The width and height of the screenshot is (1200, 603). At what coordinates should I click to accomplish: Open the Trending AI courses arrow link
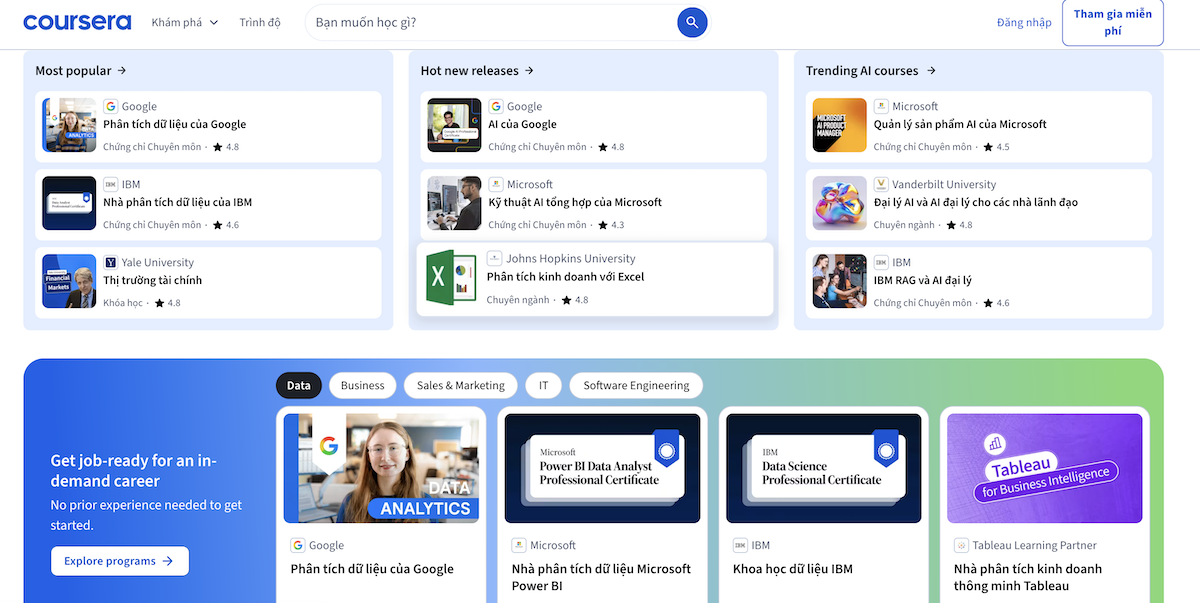click(x=871, y=70)
